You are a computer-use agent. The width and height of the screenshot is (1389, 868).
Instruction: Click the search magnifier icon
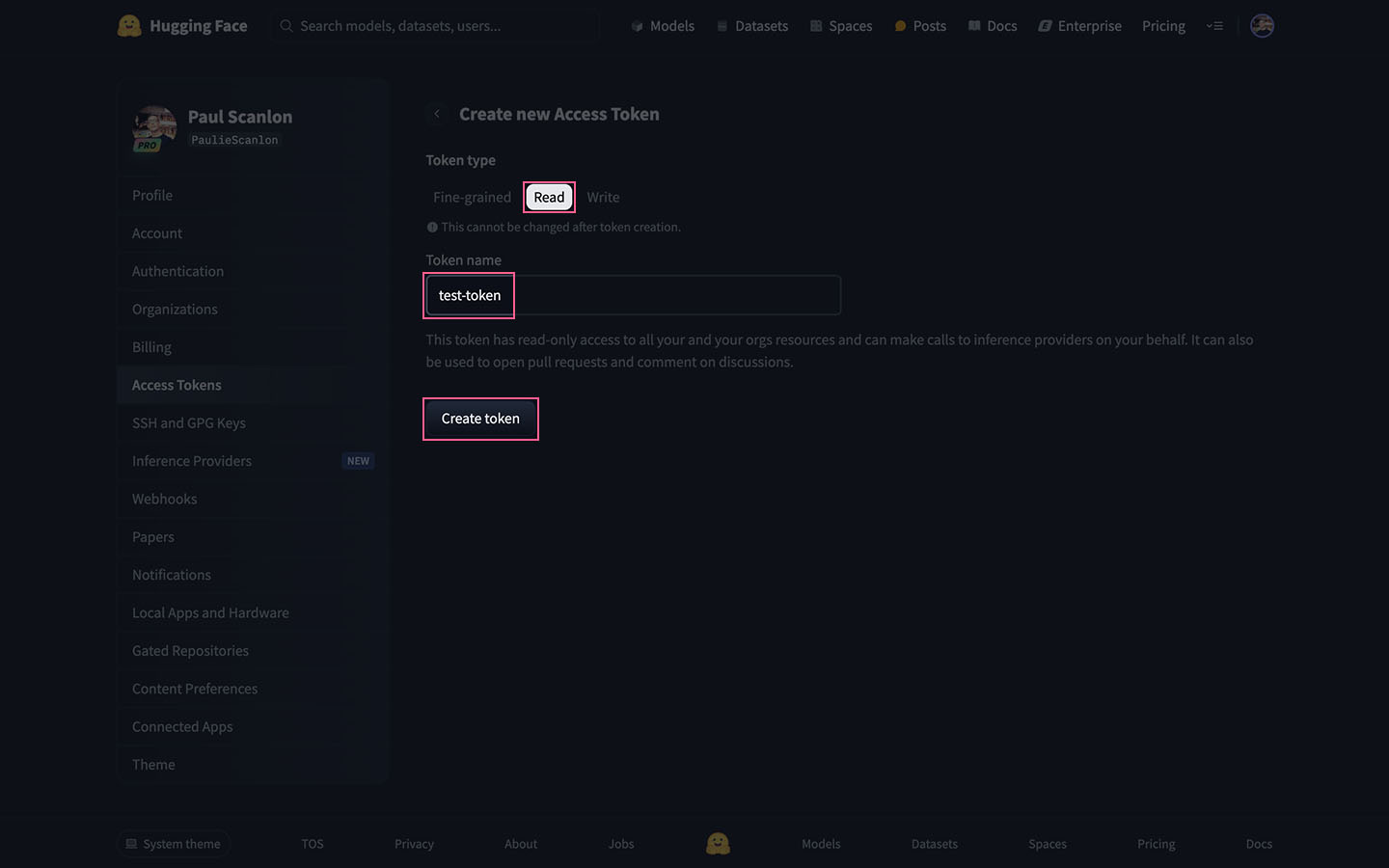(286, 26)
